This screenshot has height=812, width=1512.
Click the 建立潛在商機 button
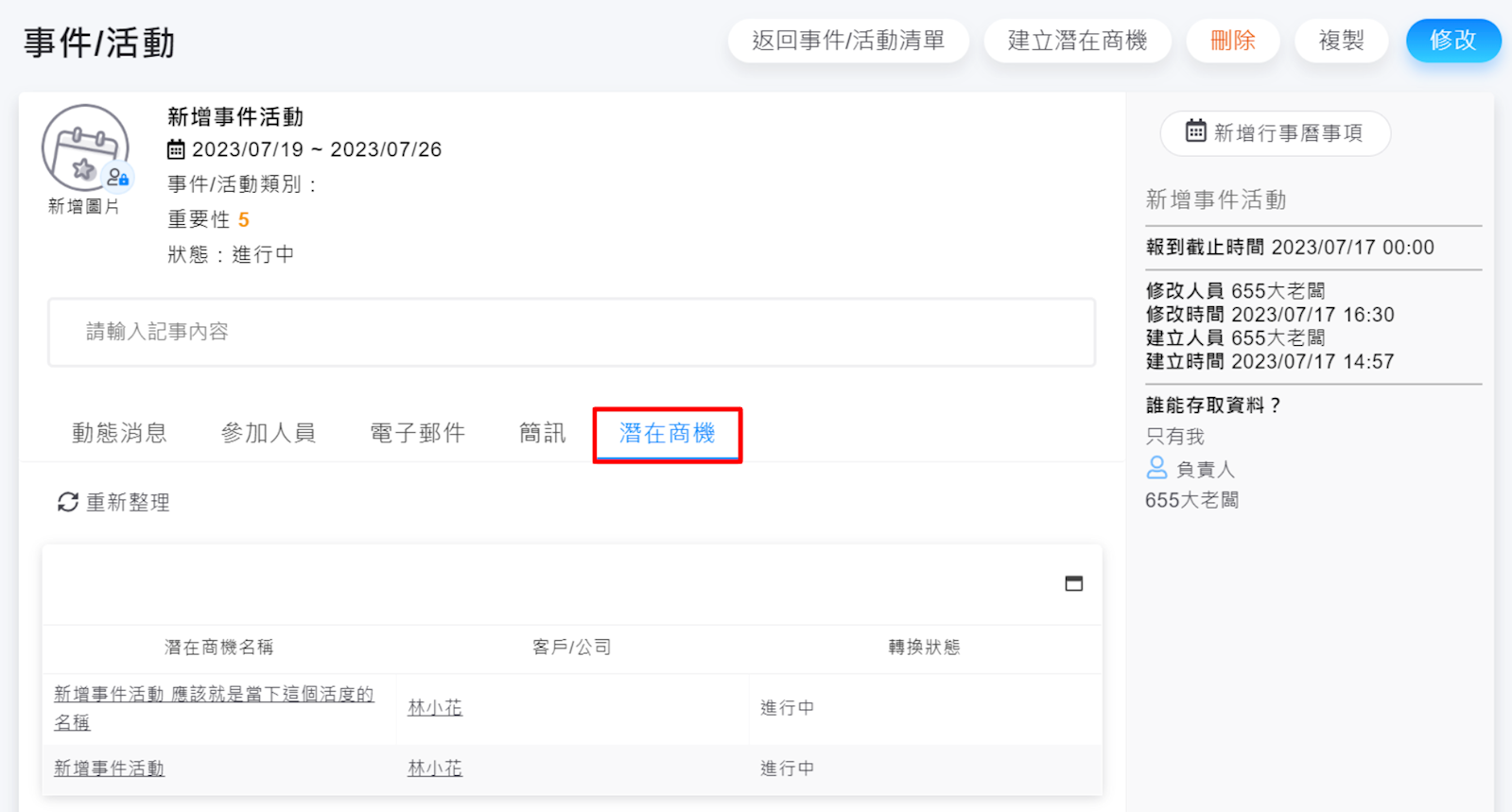pos(1077,41)
